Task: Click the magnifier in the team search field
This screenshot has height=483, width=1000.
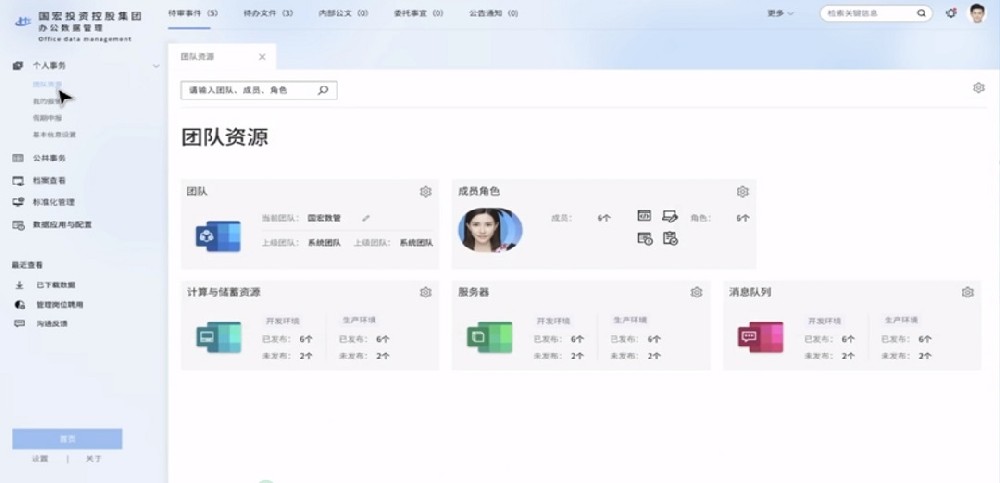Action: pos(323,91)
